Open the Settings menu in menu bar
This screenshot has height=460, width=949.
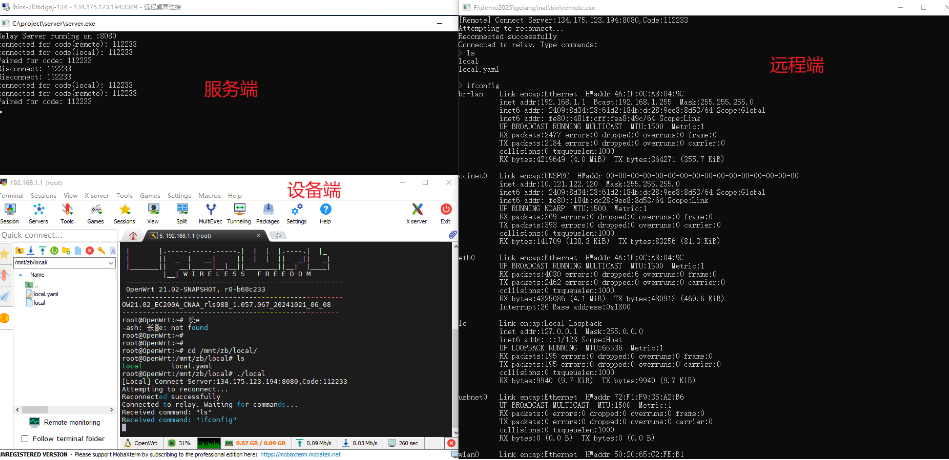(x=179, y=196)
